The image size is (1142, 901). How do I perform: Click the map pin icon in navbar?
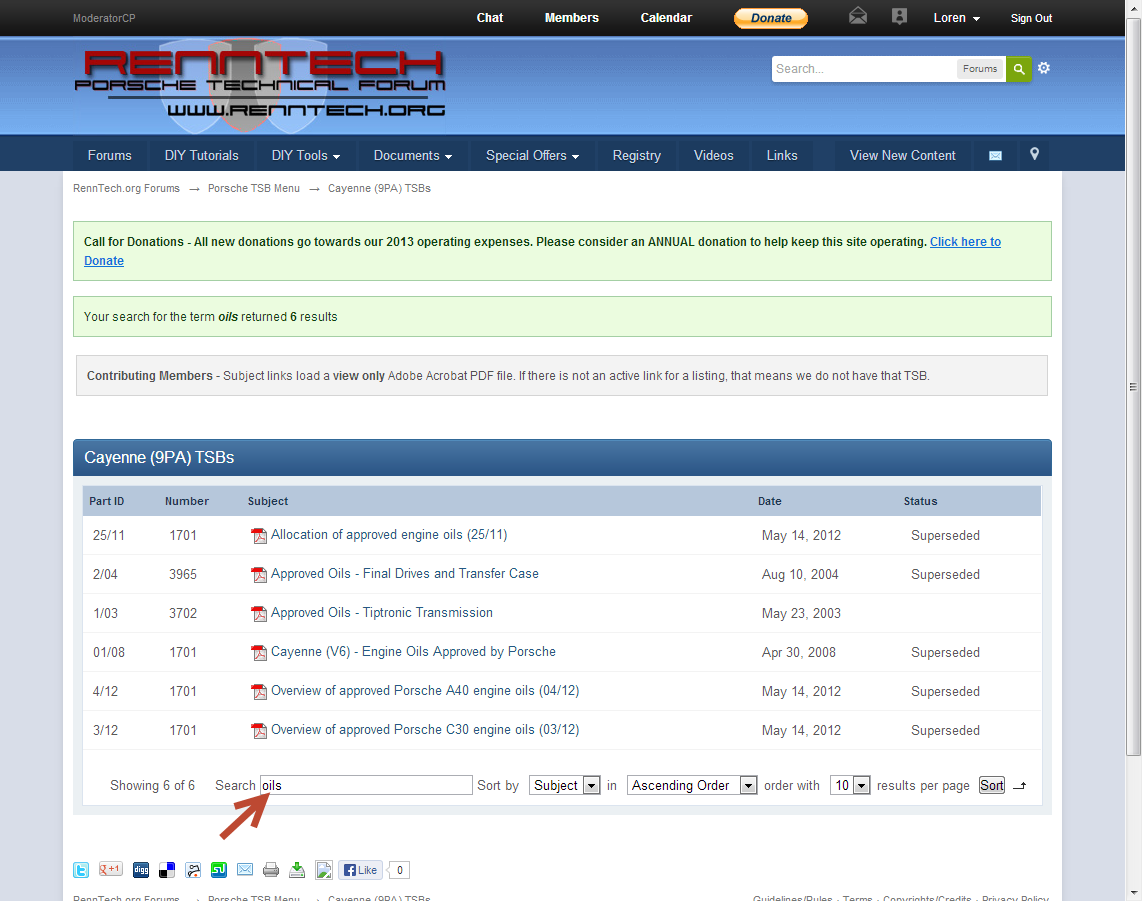1034,154
